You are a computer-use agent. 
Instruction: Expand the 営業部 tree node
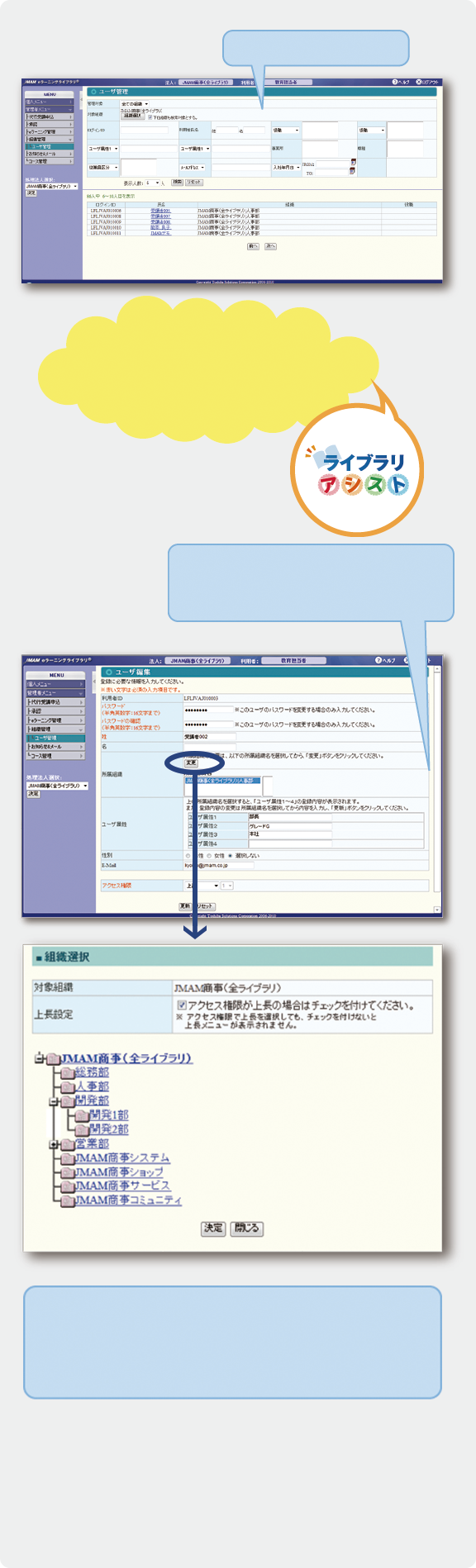pos(54,1144)
